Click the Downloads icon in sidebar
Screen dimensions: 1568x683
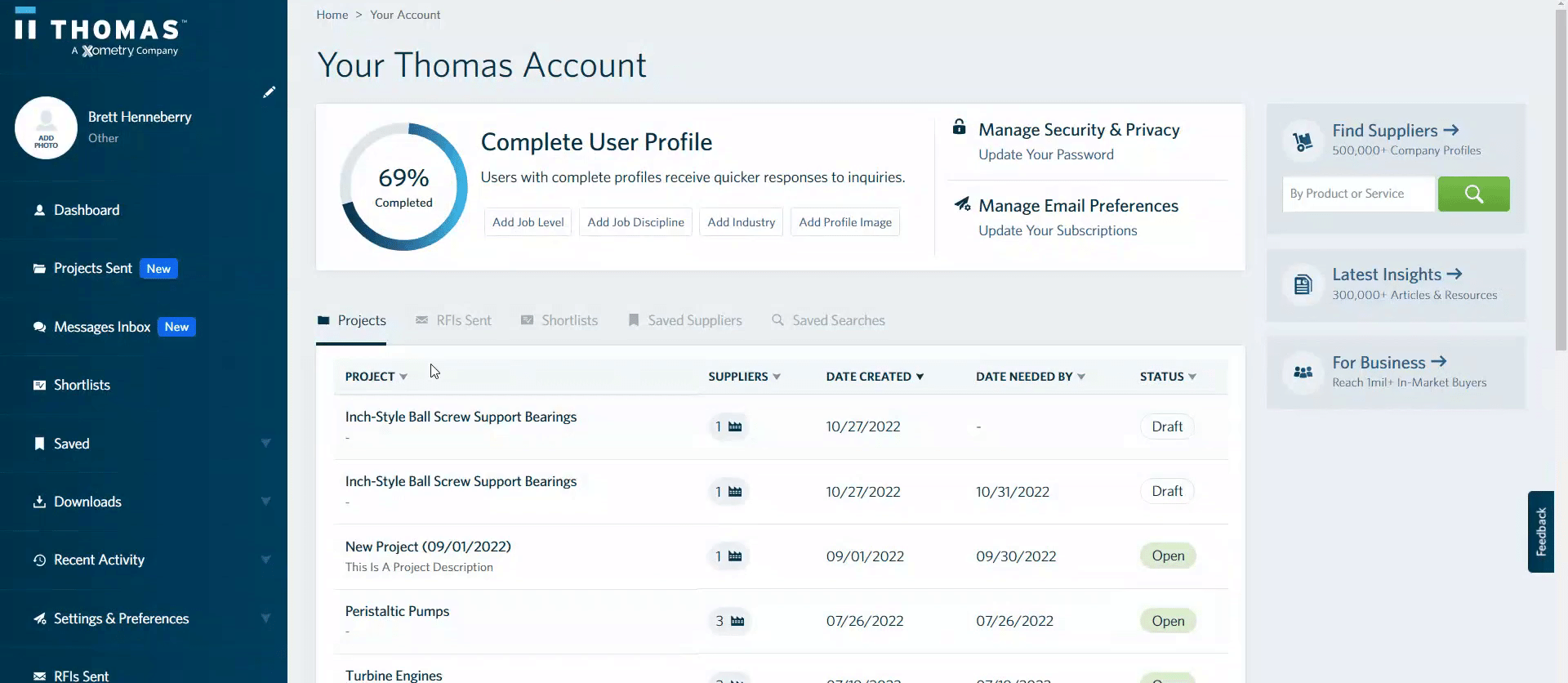tap(39, 502)
